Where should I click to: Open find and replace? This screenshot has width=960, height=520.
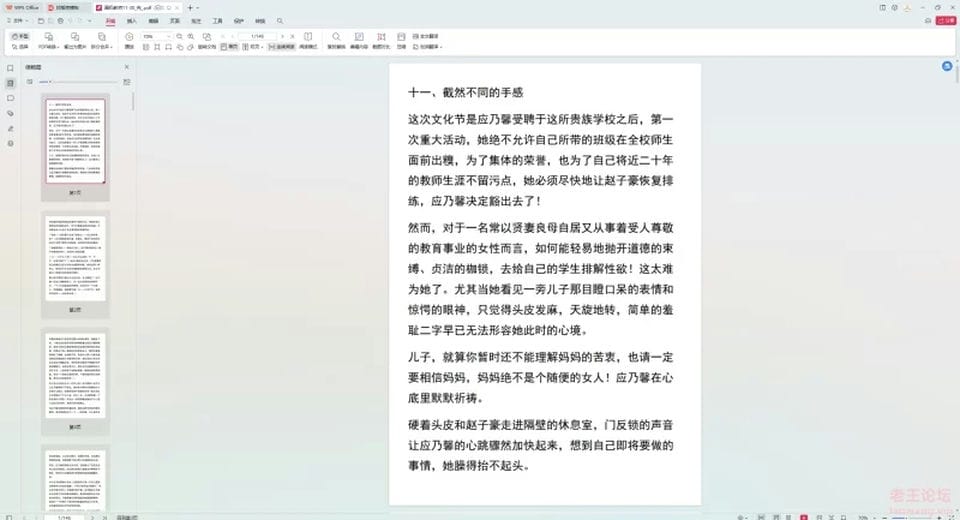pos(336,41)
